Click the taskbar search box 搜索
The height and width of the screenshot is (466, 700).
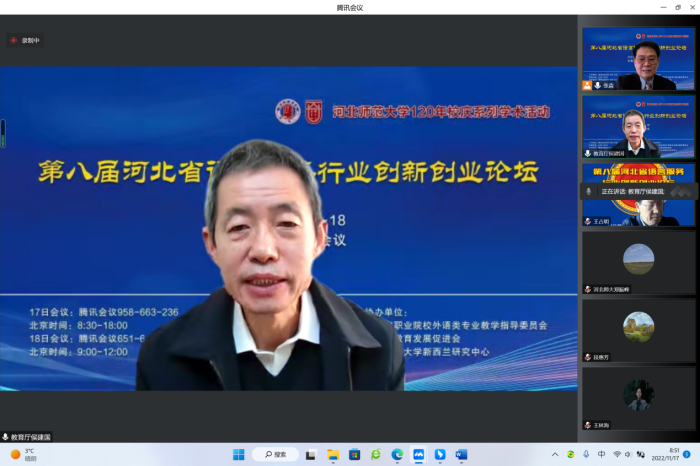coord(275,454)
